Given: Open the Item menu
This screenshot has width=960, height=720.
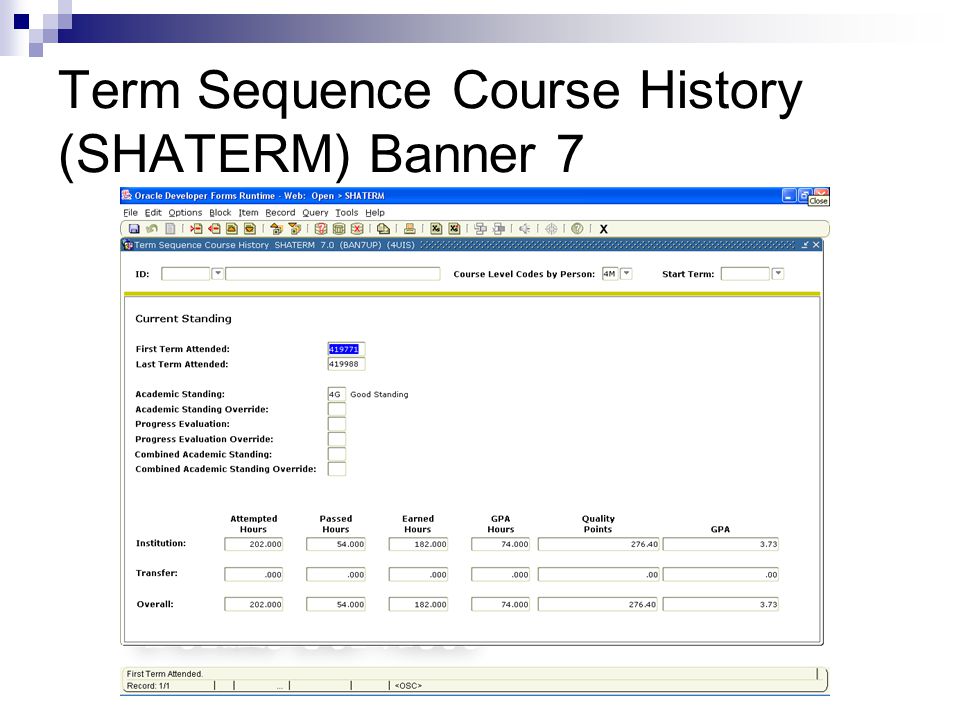Looking at the screenshot, I should point(249,212).
